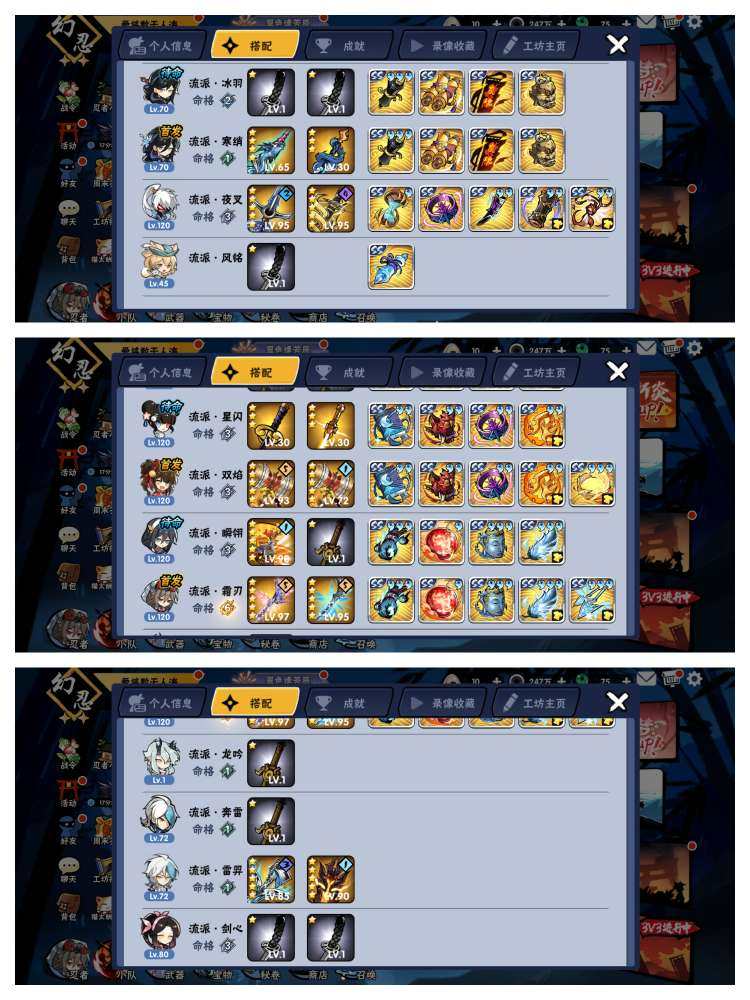
Task: Click the 冰羽 character avatar at Lv.70
Action: point(158,91)
